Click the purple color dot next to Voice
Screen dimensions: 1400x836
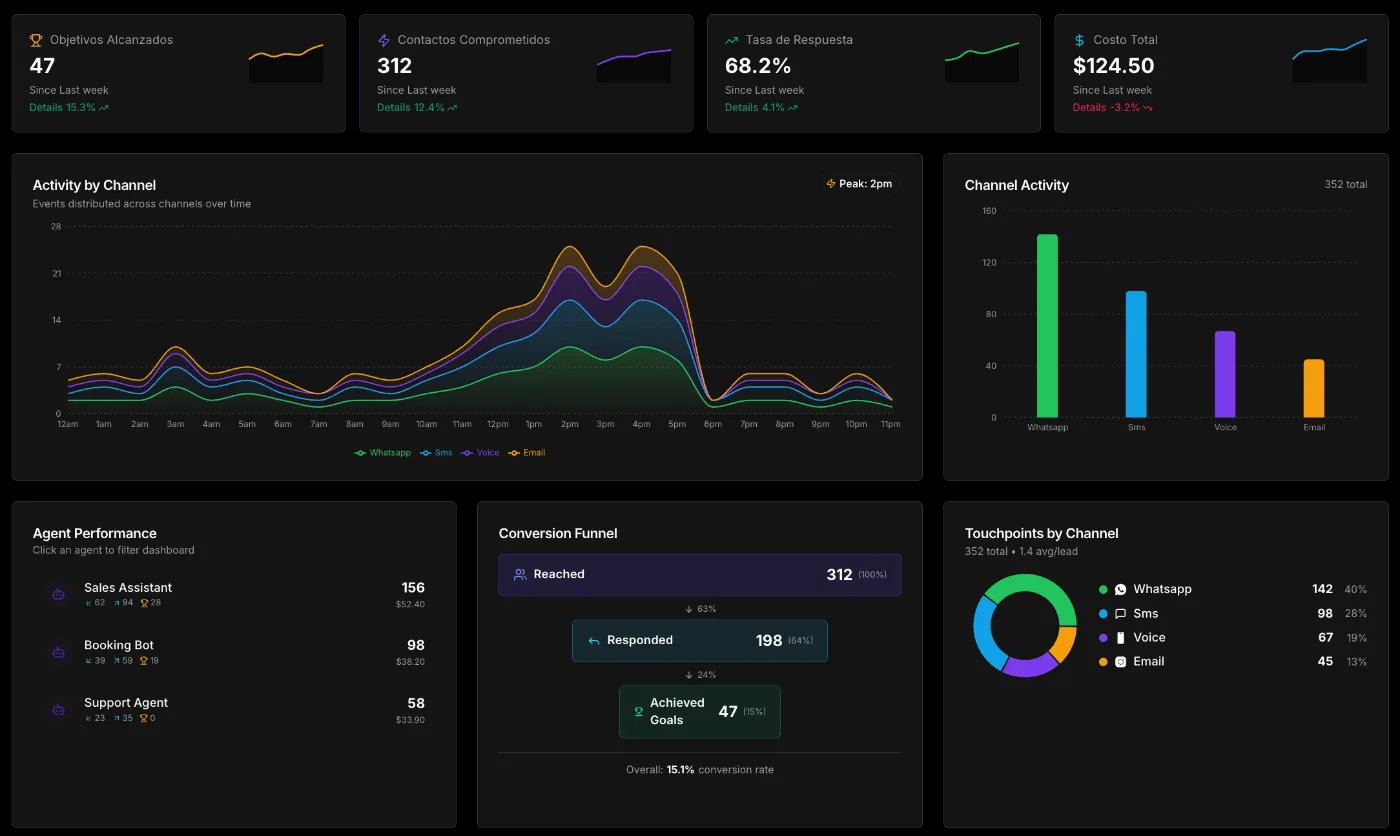tap(1103, 638)
